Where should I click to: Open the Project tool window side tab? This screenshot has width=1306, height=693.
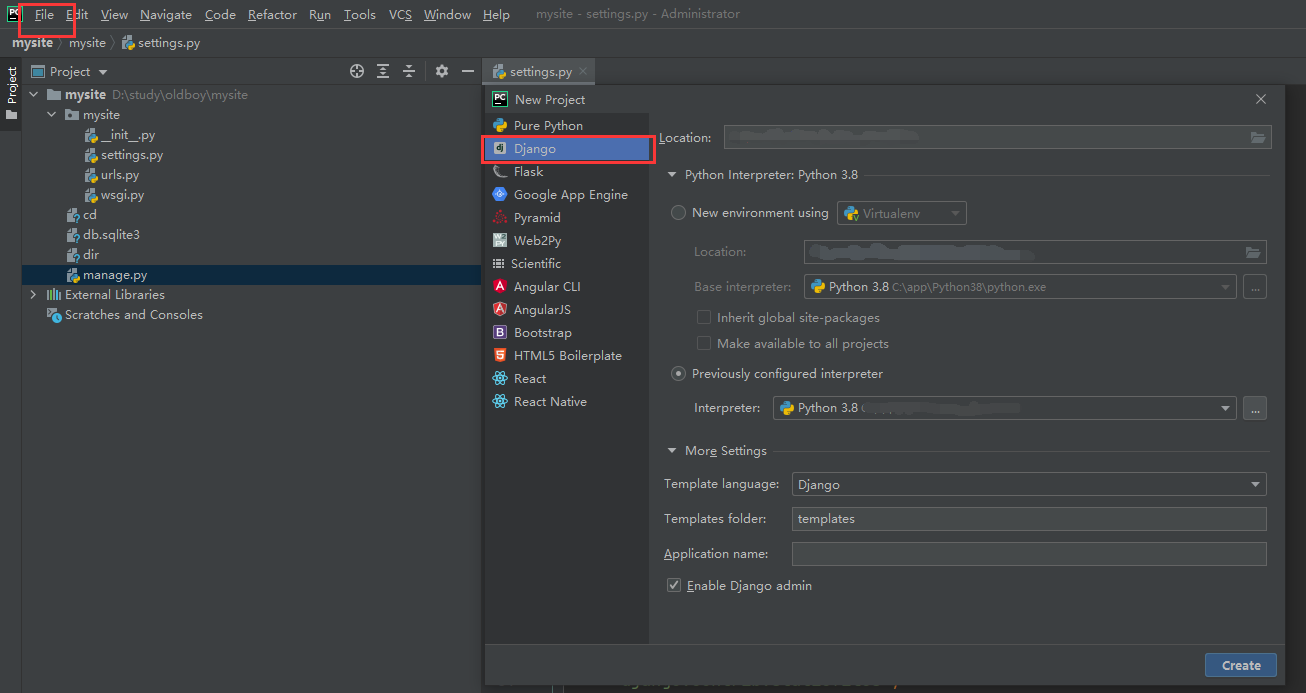(11, 93)
